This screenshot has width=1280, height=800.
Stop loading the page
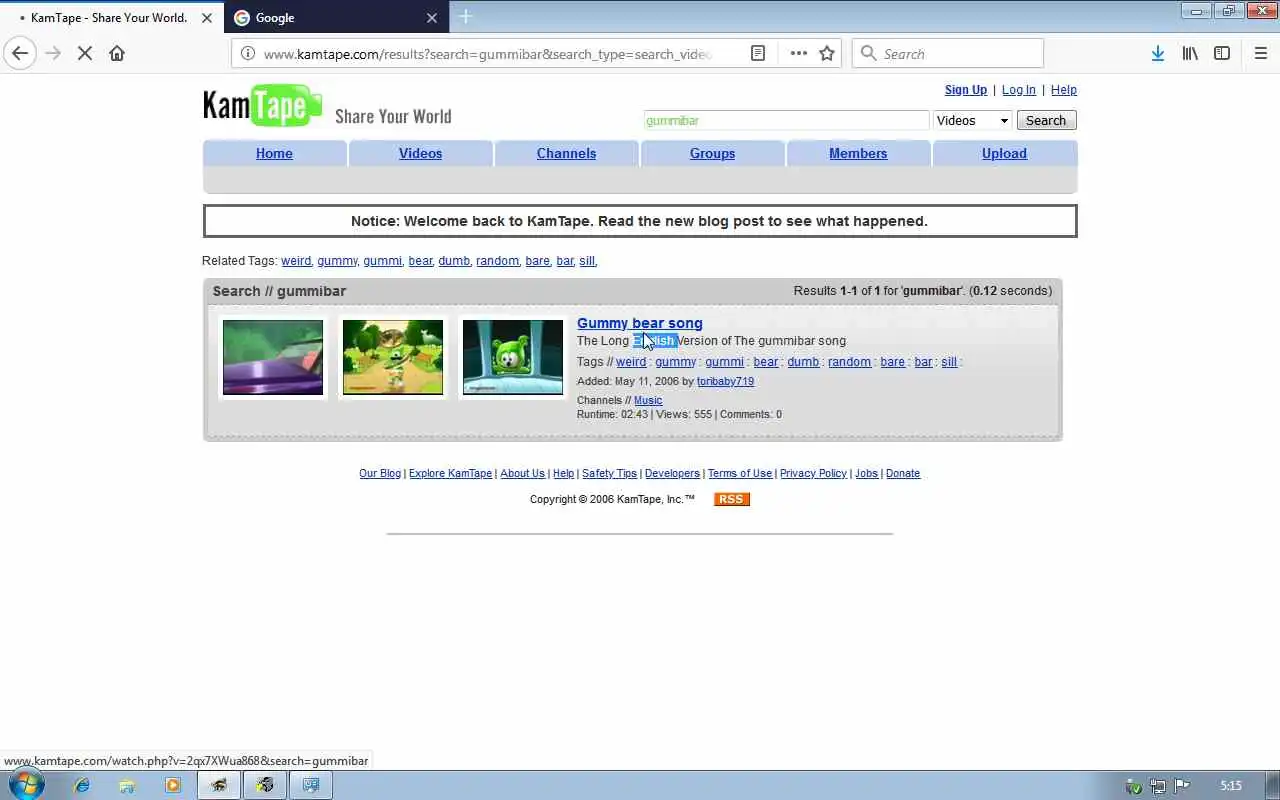(85, 54)
